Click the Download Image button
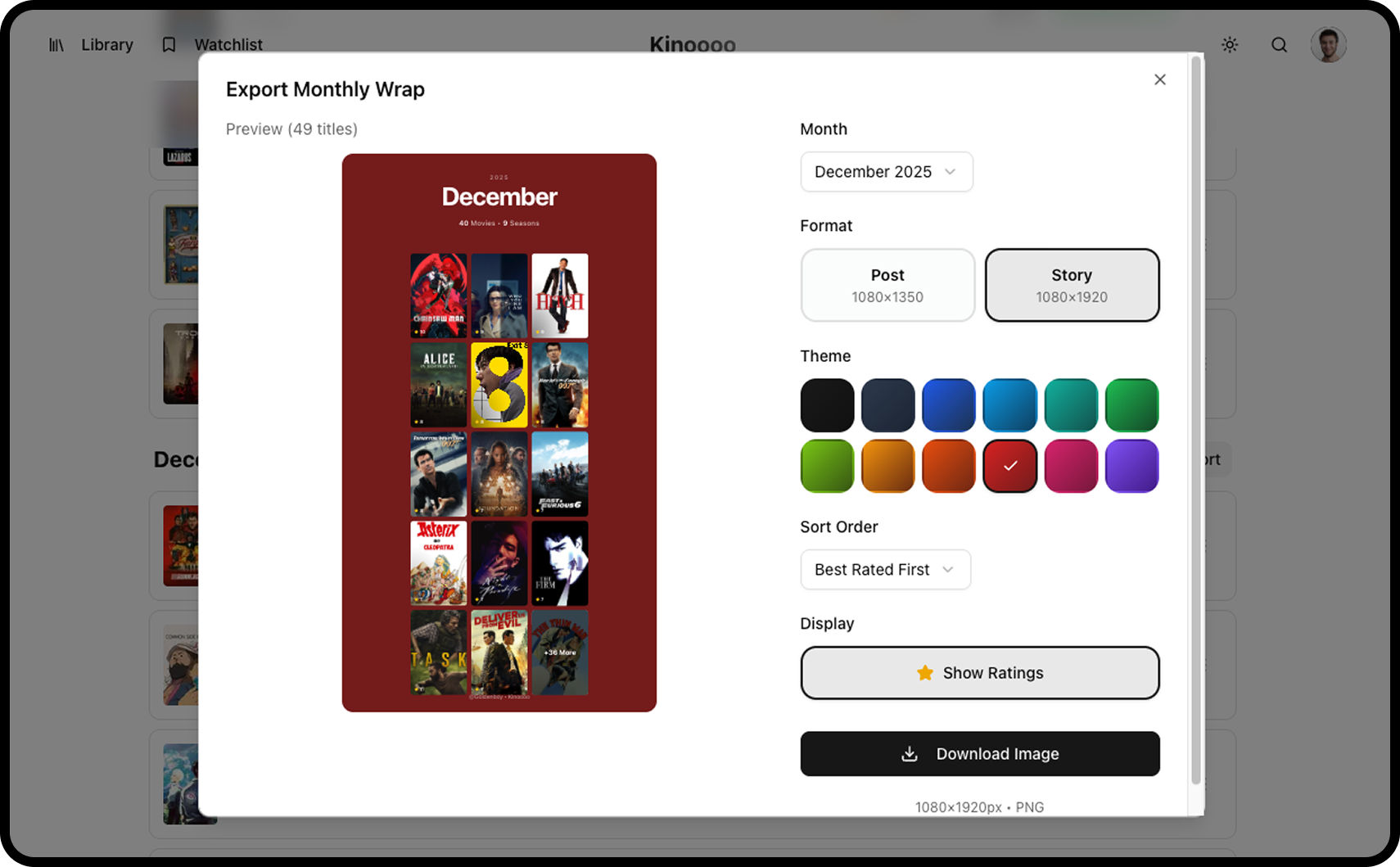1400x867 pixels. pyautogui.click(x=980, y=754)
